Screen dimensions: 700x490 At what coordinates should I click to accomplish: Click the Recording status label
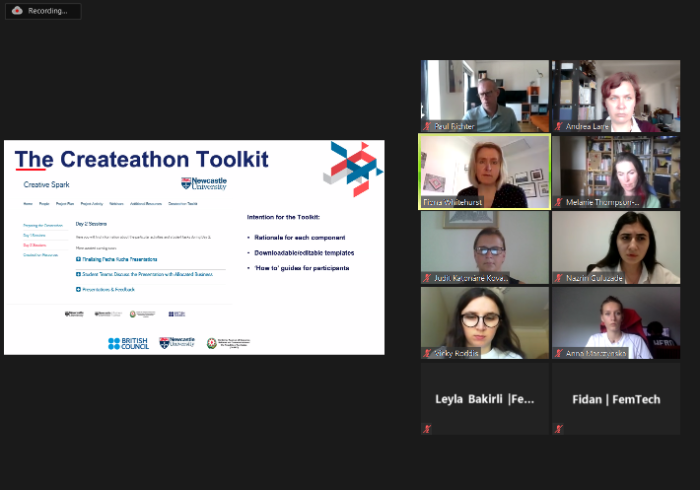click(49, 11)
